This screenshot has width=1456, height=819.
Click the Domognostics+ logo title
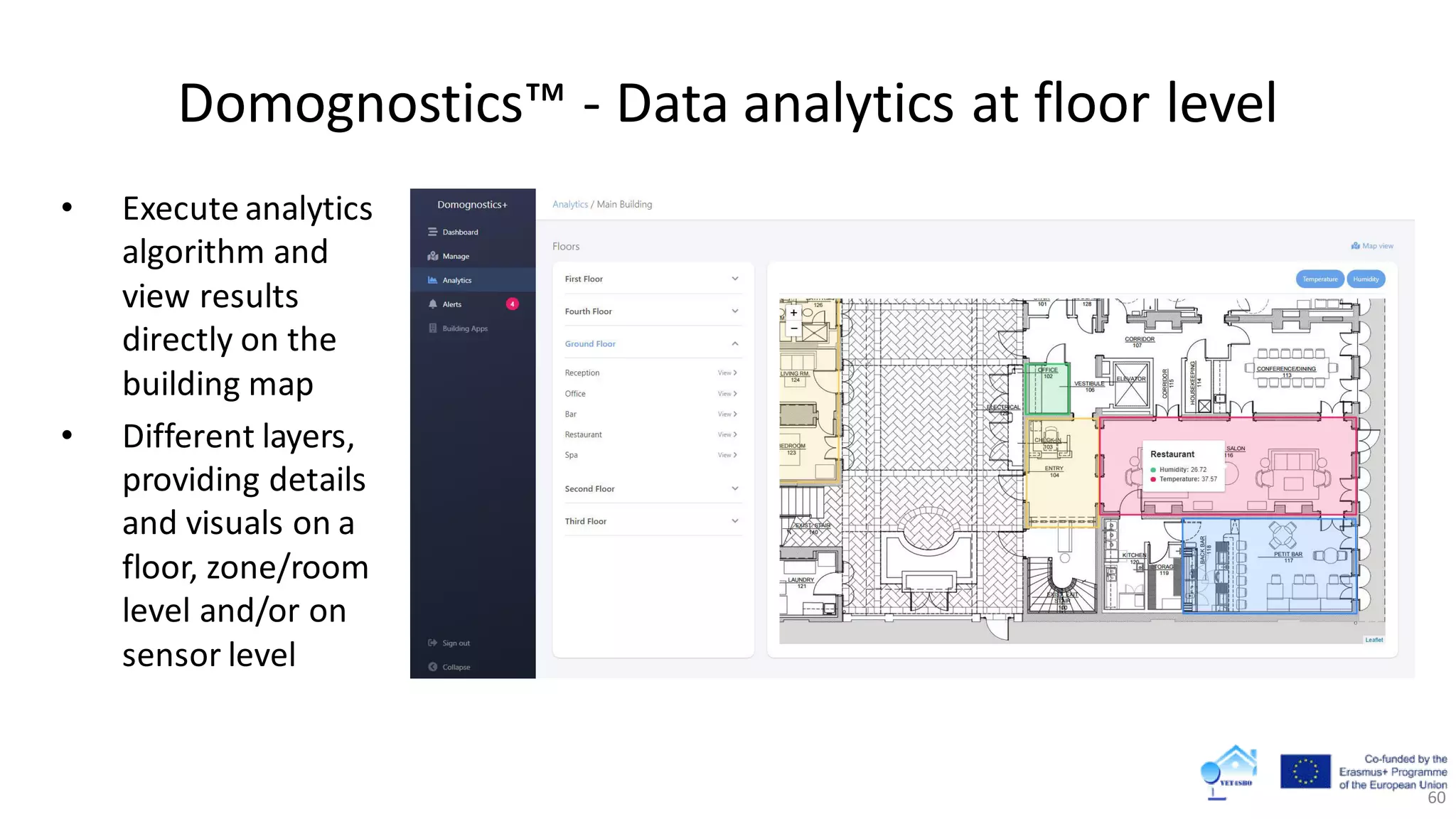pos(472,205)
